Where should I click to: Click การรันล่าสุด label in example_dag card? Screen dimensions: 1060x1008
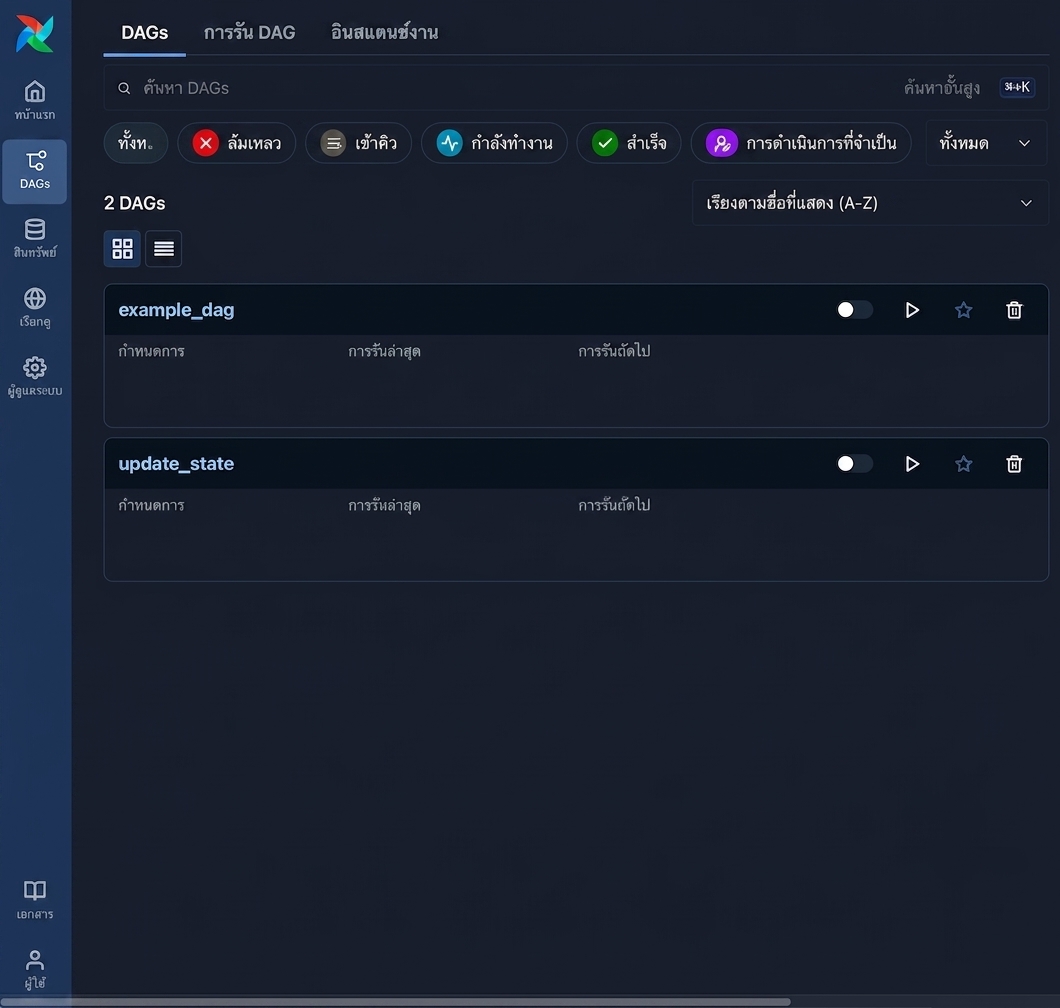click(x=384, y=351)
